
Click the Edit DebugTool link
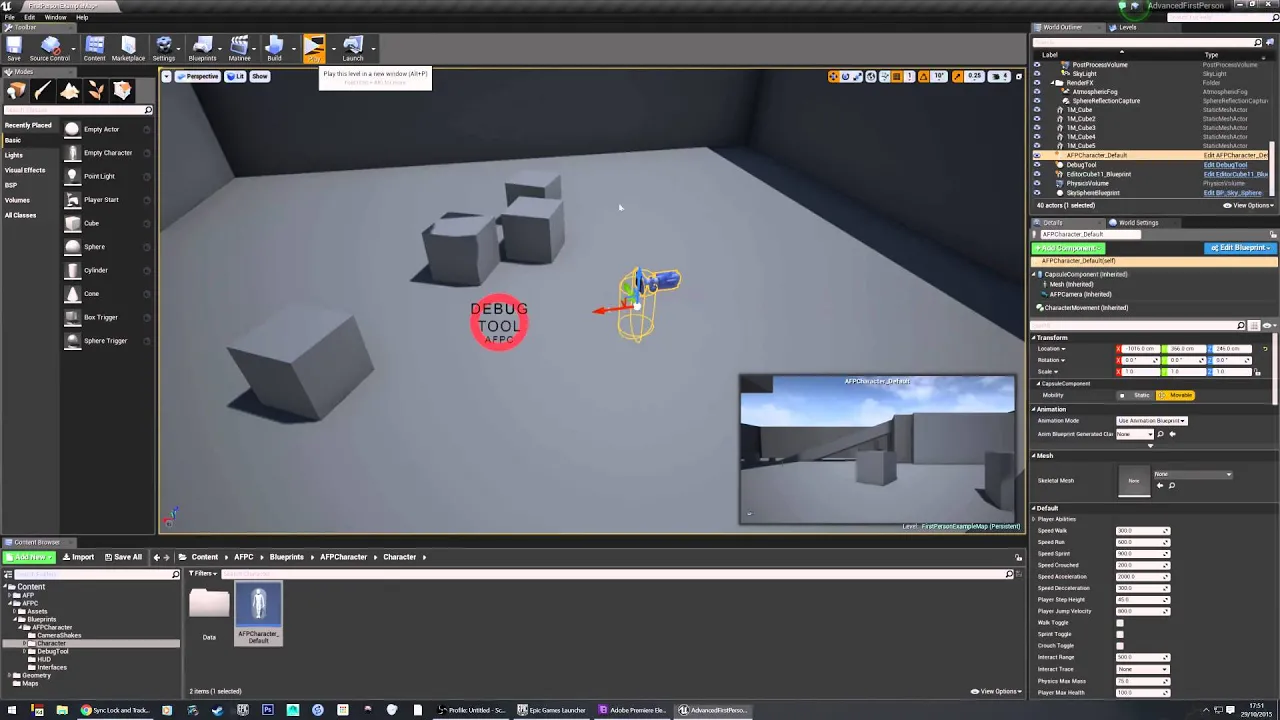click(1225, 165)
